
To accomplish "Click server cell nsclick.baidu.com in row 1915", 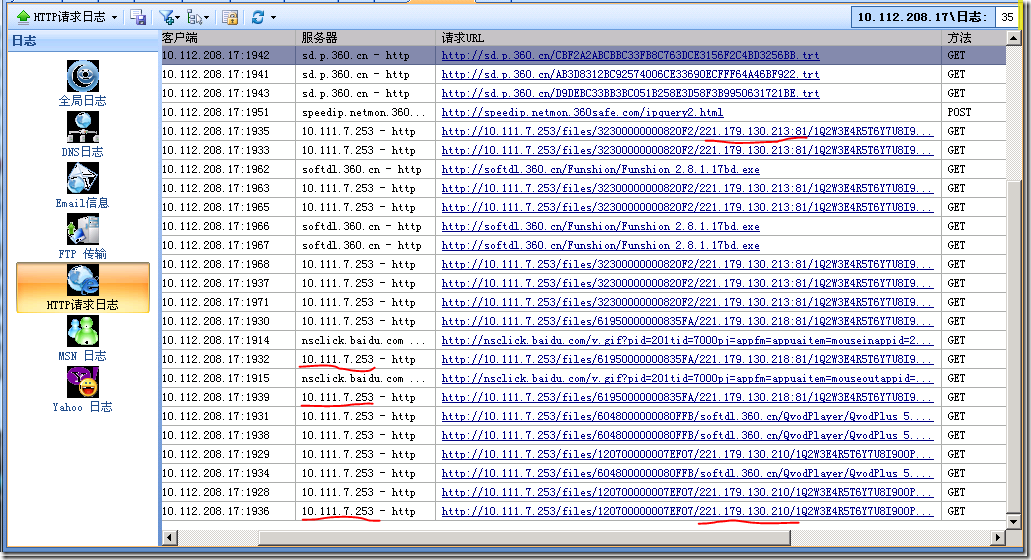I will click(x=364, y=379).
